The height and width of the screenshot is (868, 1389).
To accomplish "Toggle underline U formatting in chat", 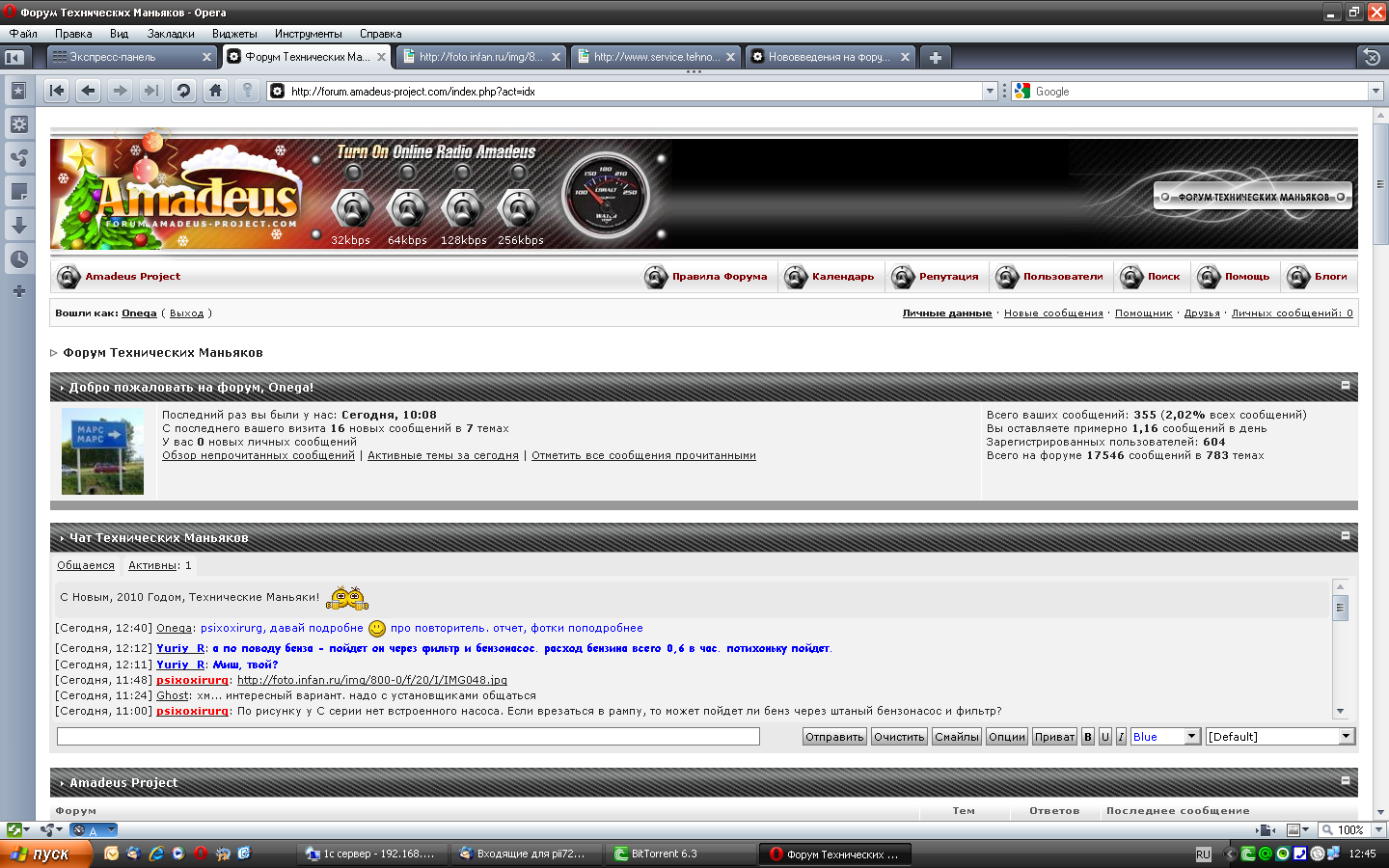I will pyautogui.click(x=1105, y=737).
